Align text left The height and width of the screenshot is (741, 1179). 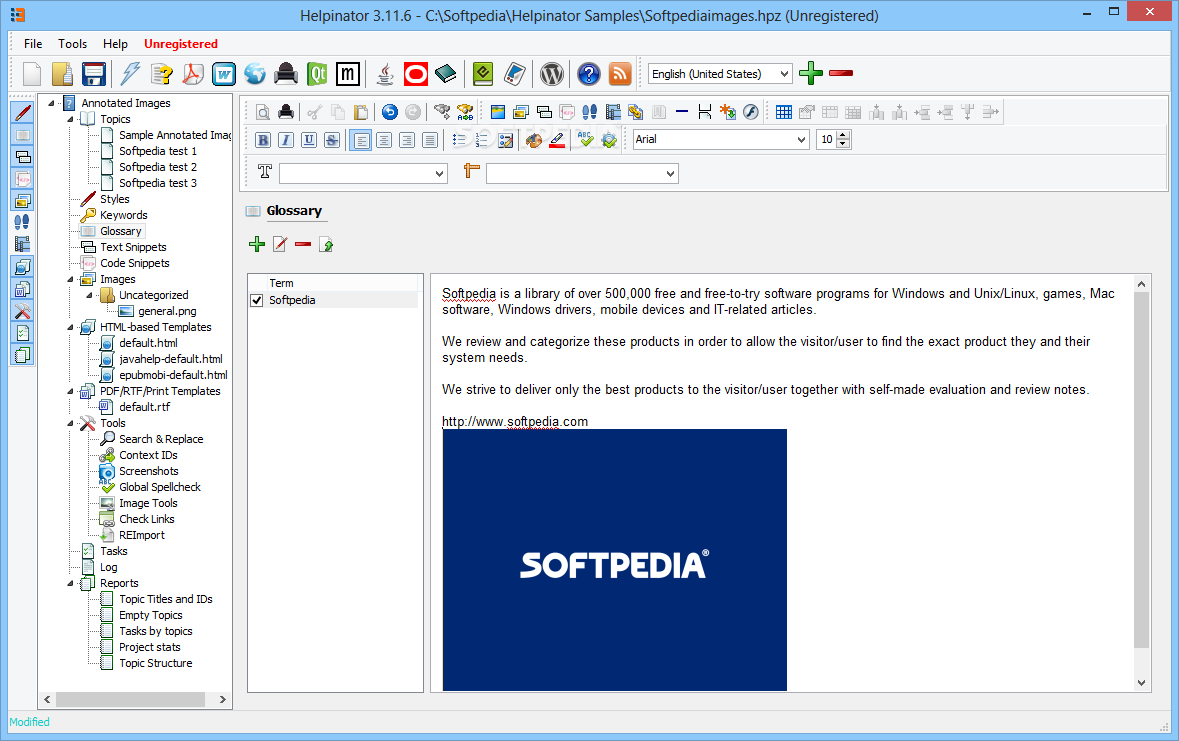[x=361, y=140]
